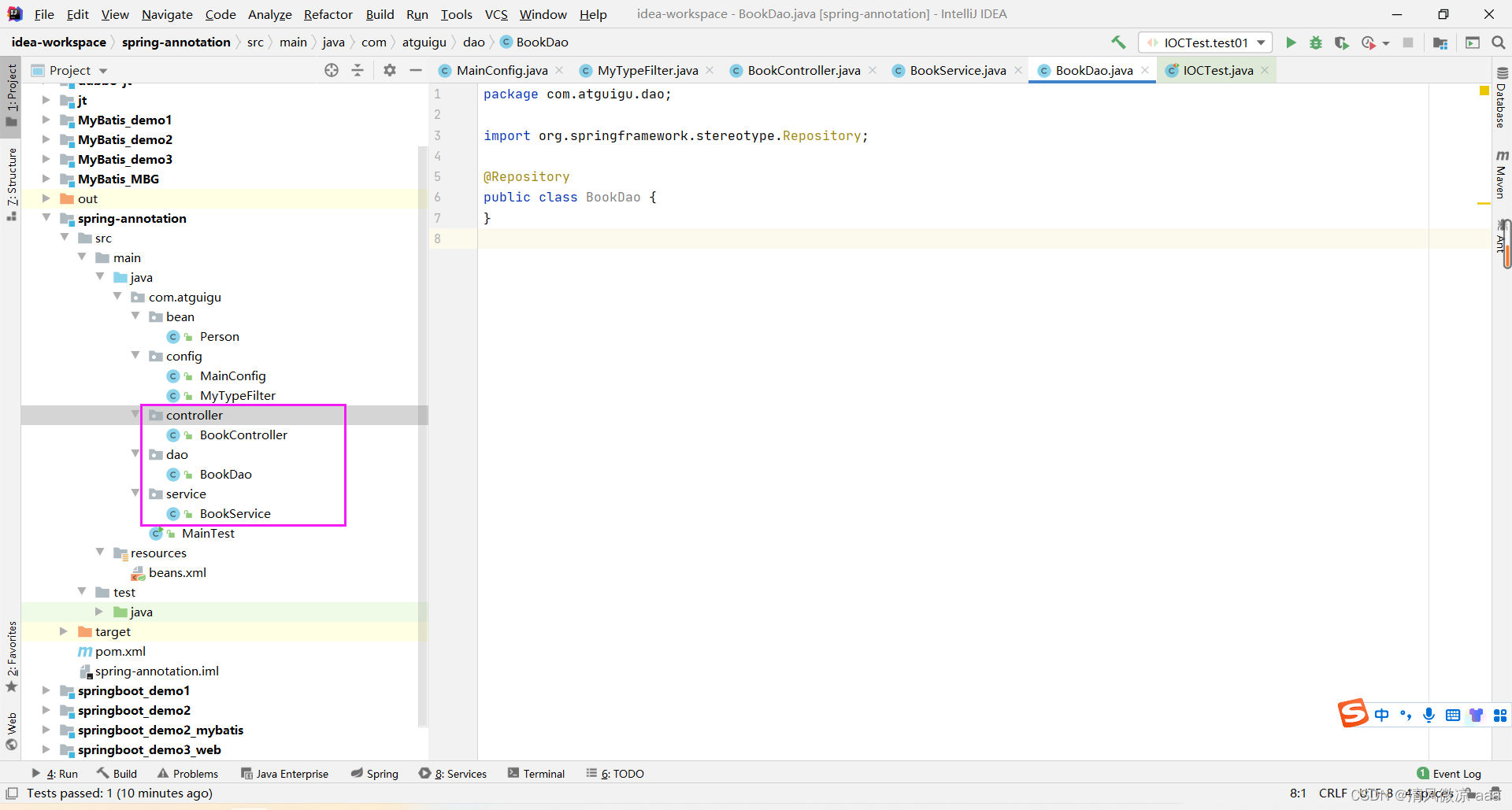Click Collapse All icon in Project panel

[358, 70]
